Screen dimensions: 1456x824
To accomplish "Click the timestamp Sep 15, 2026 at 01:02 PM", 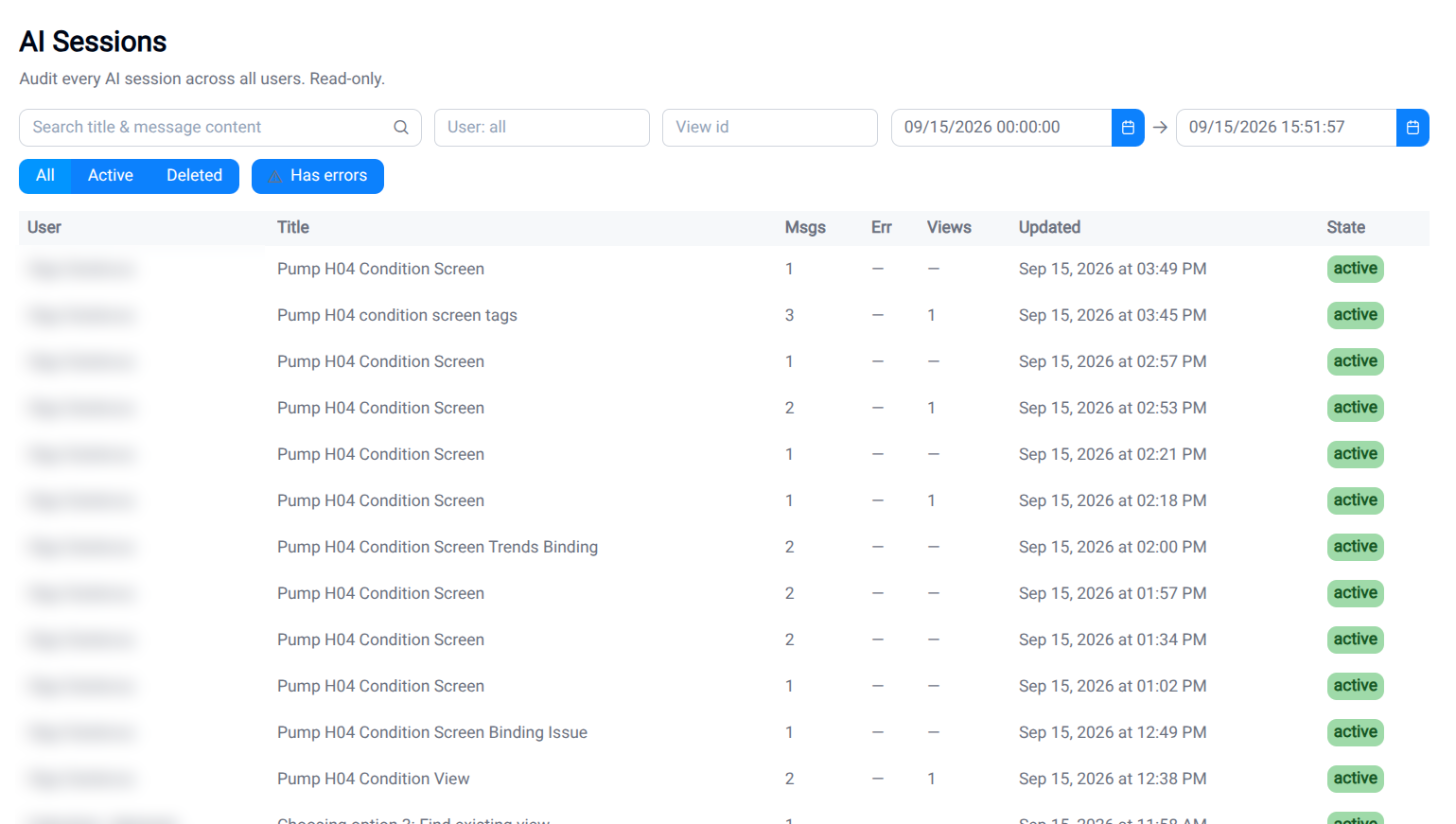I will pos(1112,686).
